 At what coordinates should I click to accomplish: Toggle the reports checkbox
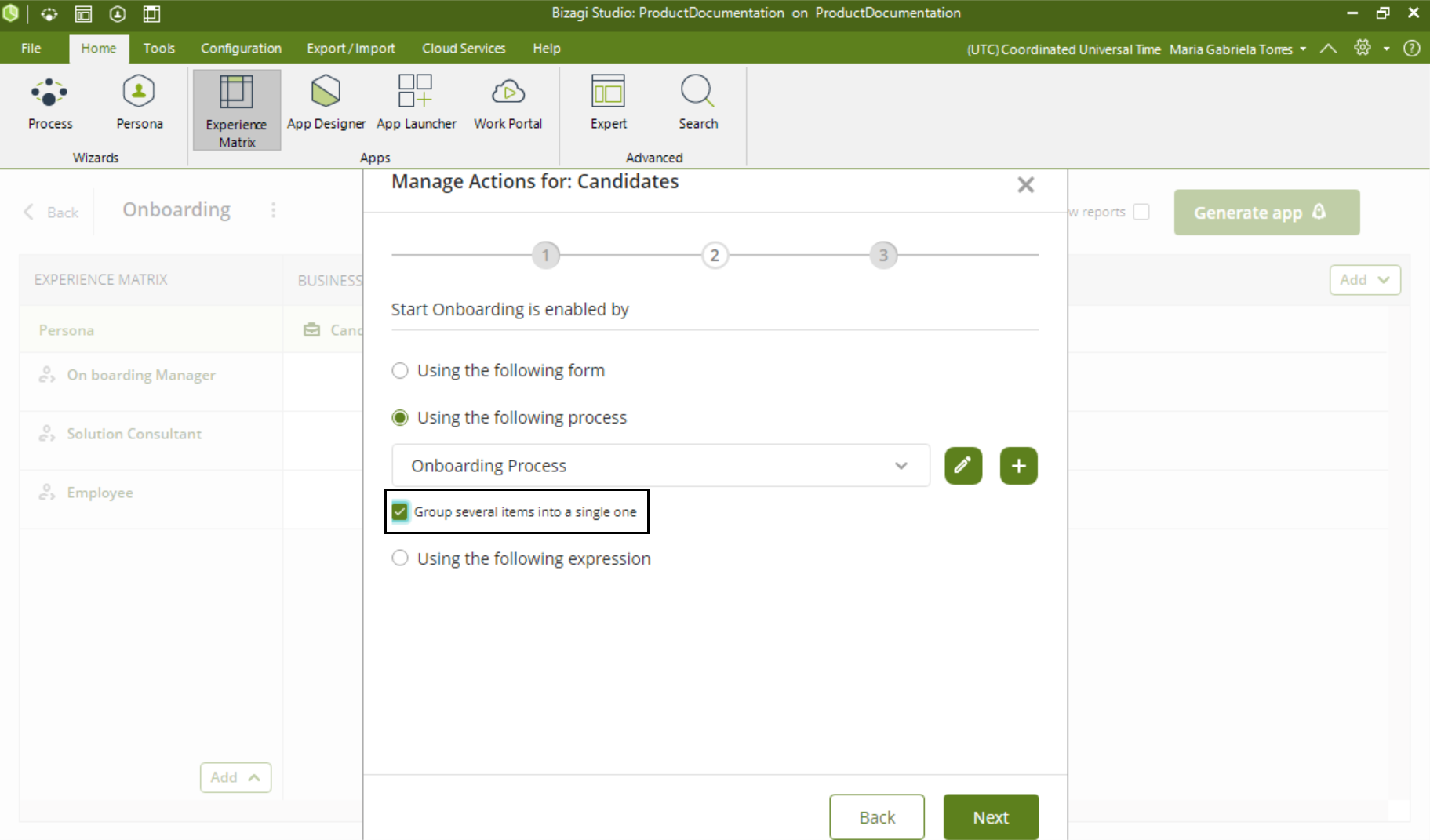pyautogui.click(x=1141, y=212)
